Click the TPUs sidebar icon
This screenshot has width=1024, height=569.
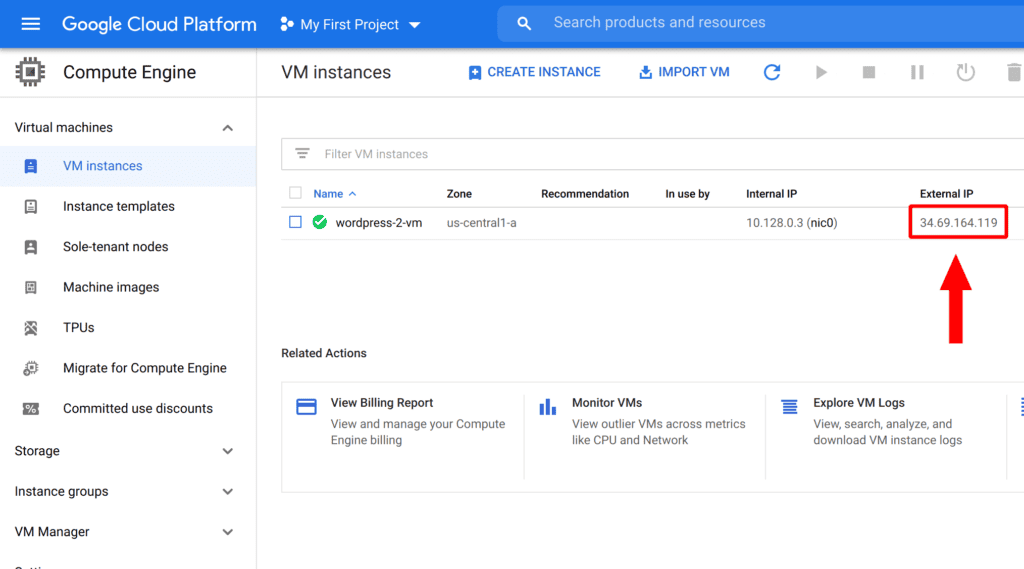(31, 328)
